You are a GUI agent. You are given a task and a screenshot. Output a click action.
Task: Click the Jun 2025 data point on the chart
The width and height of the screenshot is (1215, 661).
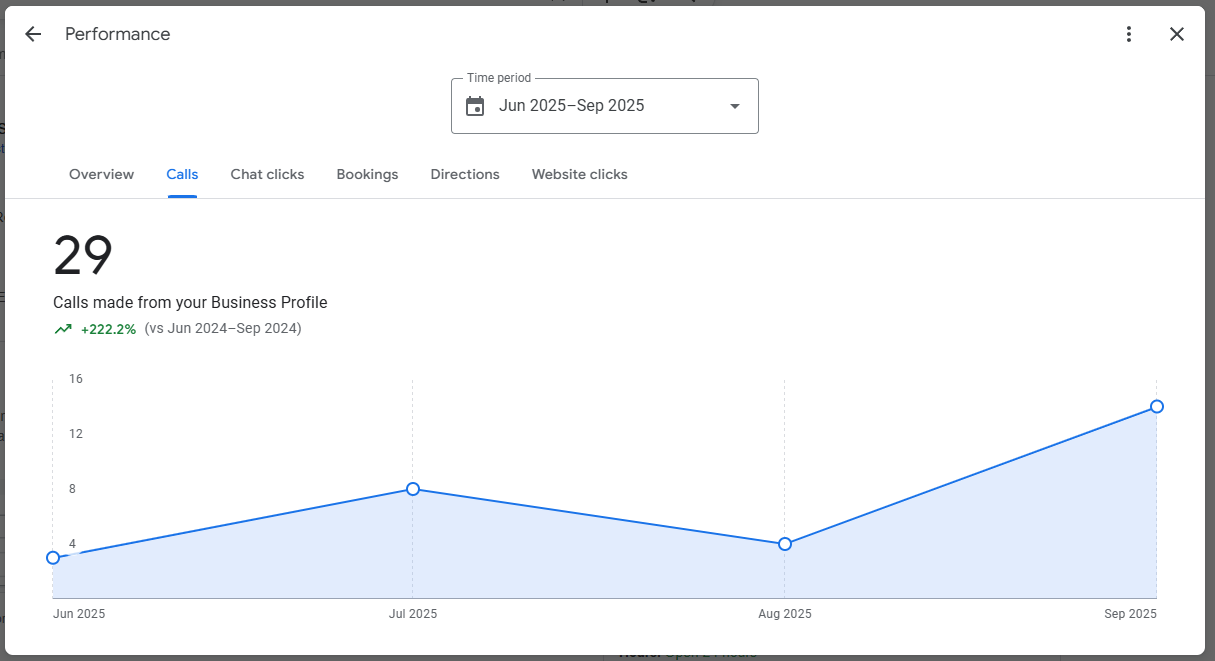coord(53,558)
